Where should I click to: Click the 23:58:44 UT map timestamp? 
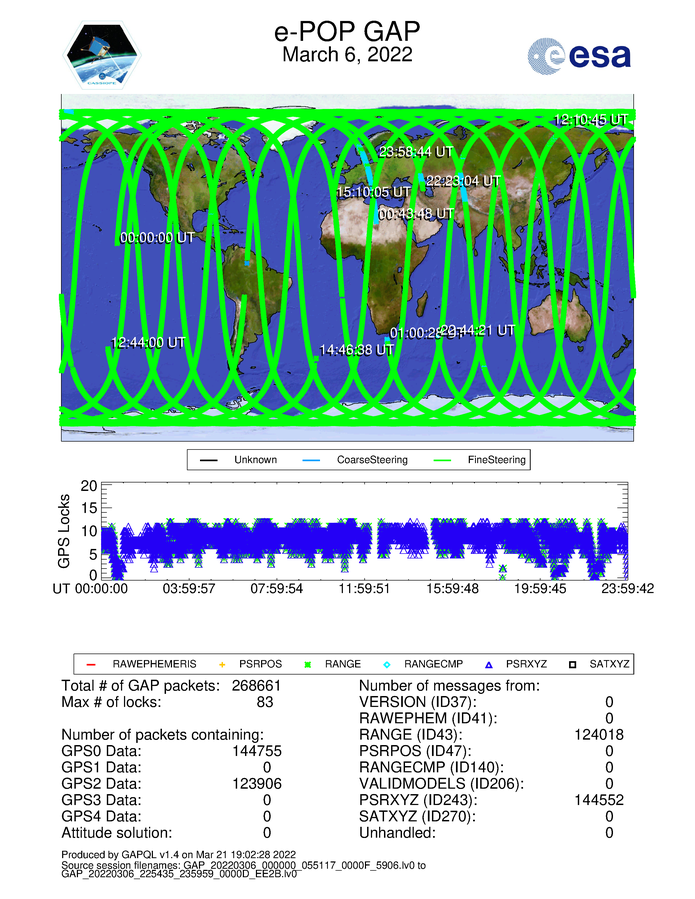[416, 152]
